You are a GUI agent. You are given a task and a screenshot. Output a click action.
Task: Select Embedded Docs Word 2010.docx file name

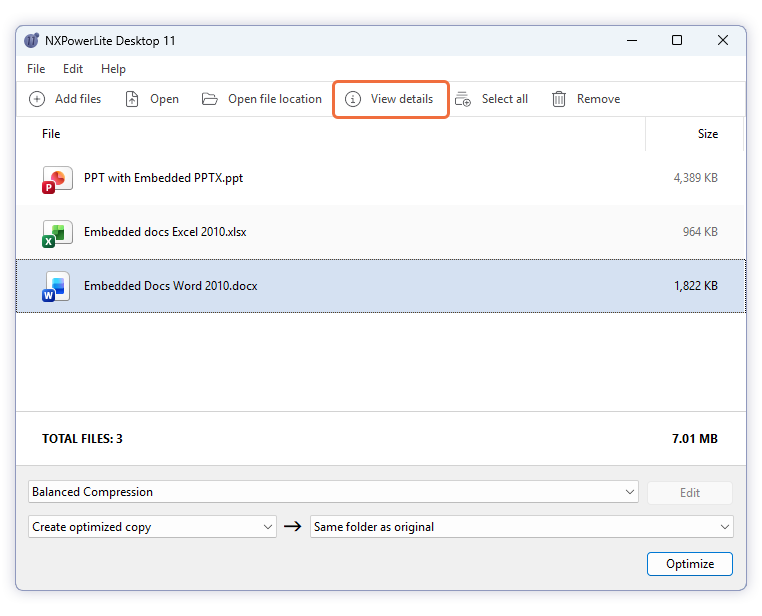(171, 286)
